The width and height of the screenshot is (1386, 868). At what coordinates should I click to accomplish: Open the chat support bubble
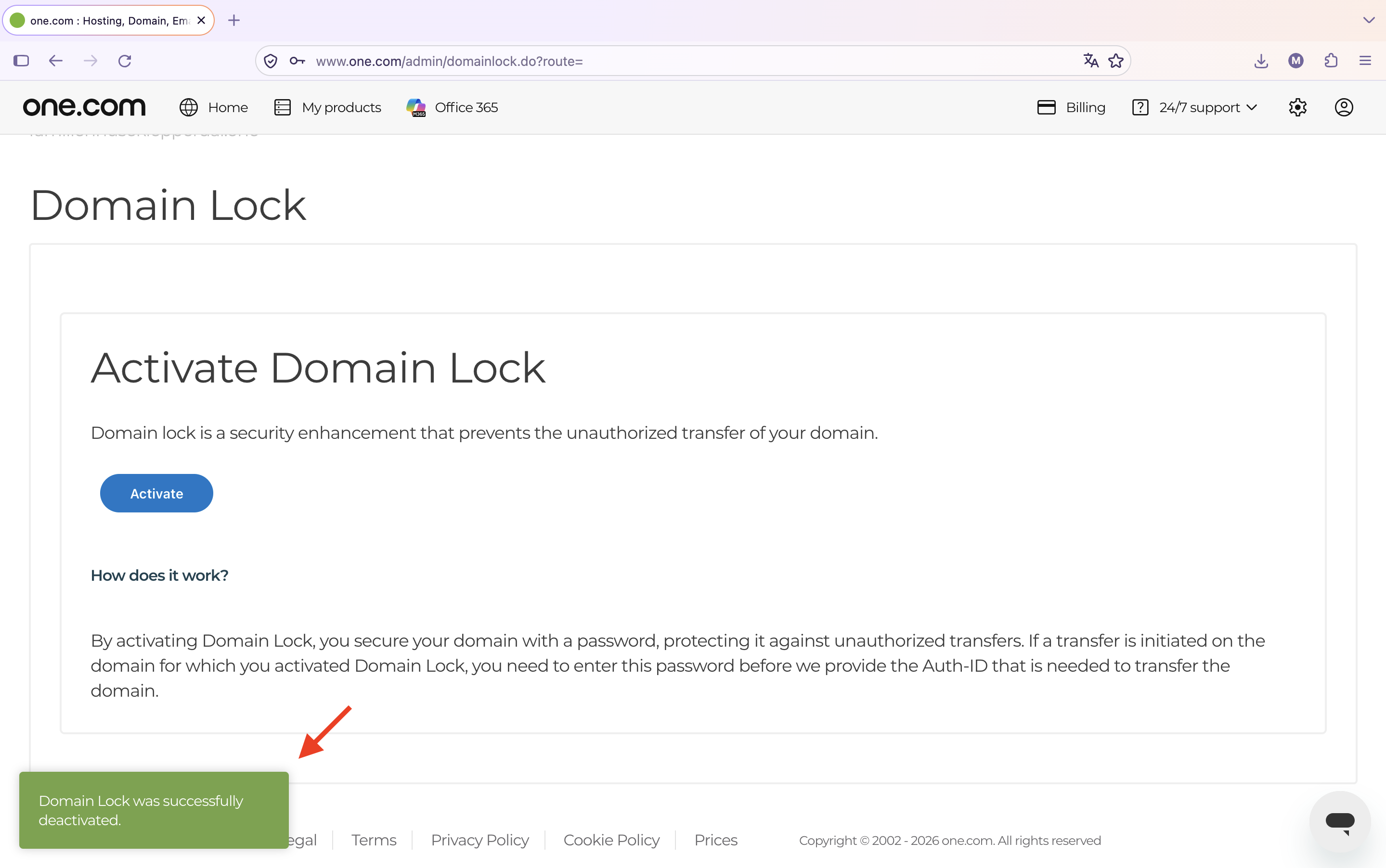1339,821
